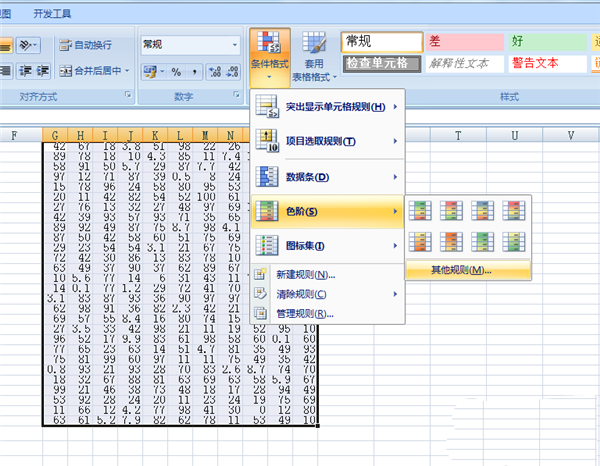Screen dimensions: 600x466
Task: Click the Data Bars icon
Action: pyautogui.click(x=267, y=177)
